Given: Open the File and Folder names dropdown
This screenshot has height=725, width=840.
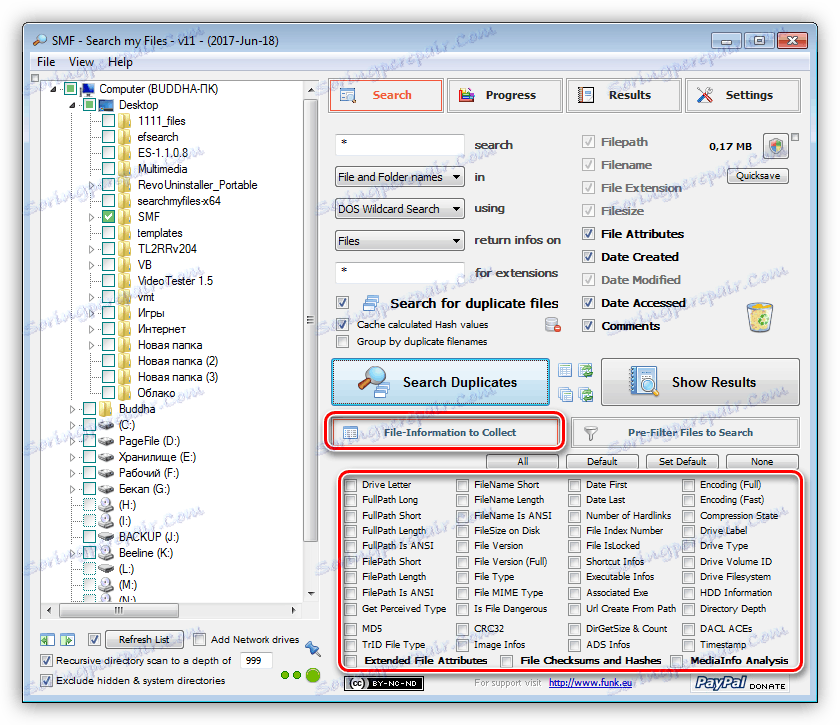Looking at the screenshot, I should click(400, 177).
